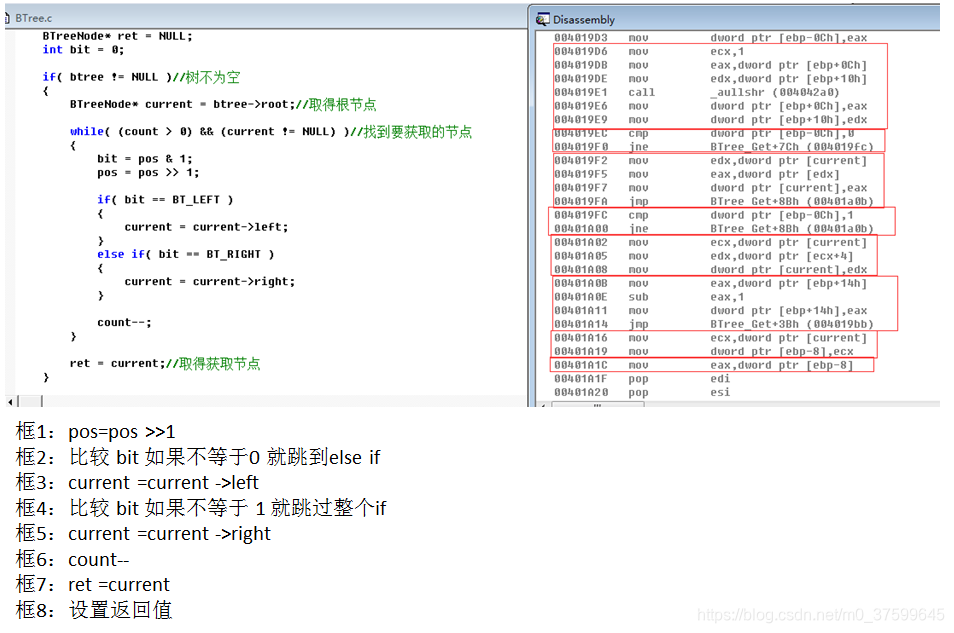Screen dimensions: 954x633
Task: Select disassembly line at address 004019F5
Action: point(697,174)
